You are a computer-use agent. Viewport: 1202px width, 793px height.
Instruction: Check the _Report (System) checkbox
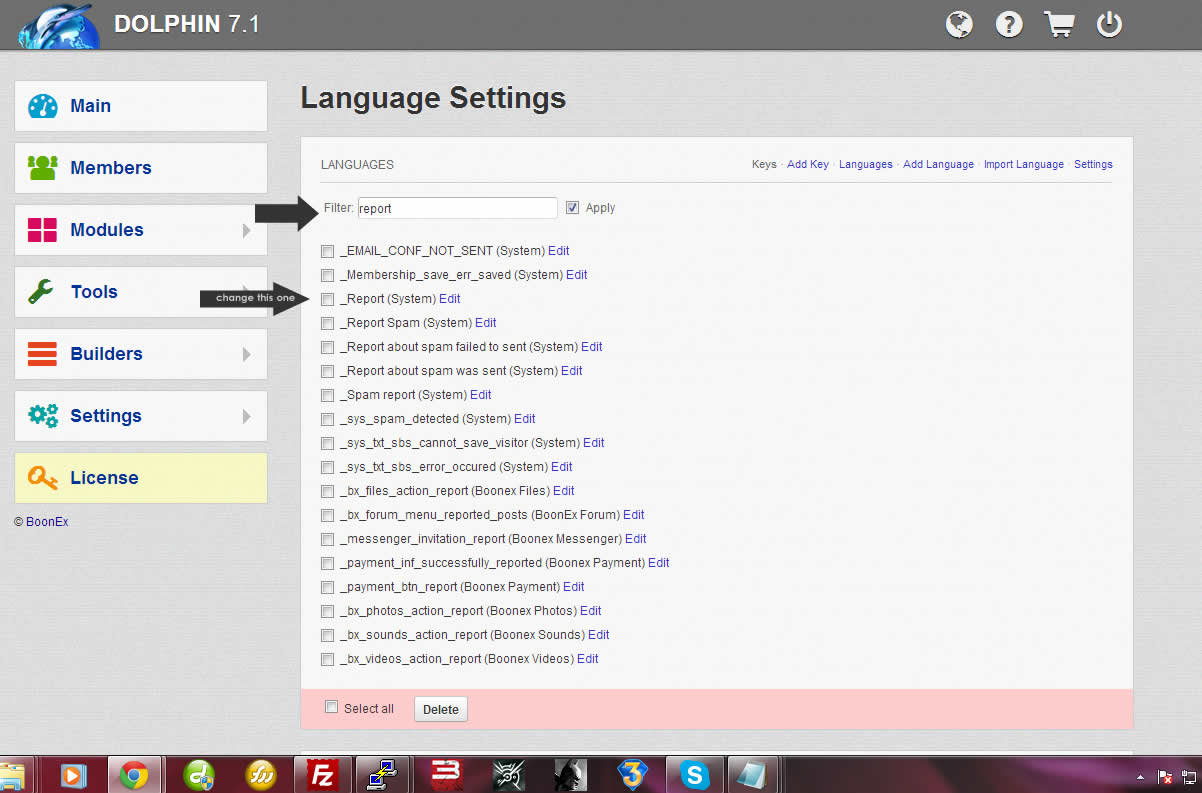327,299
